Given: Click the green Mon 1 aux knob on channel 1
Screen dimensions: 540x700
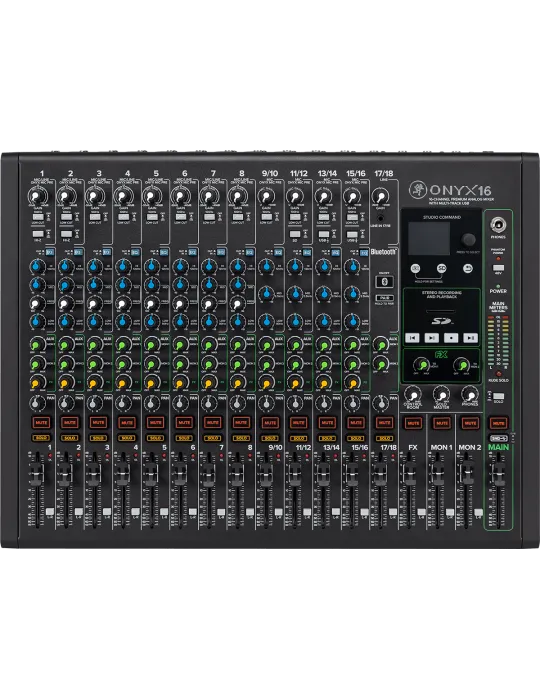Looking at the screenshot, I should click(x=37, y=345).
